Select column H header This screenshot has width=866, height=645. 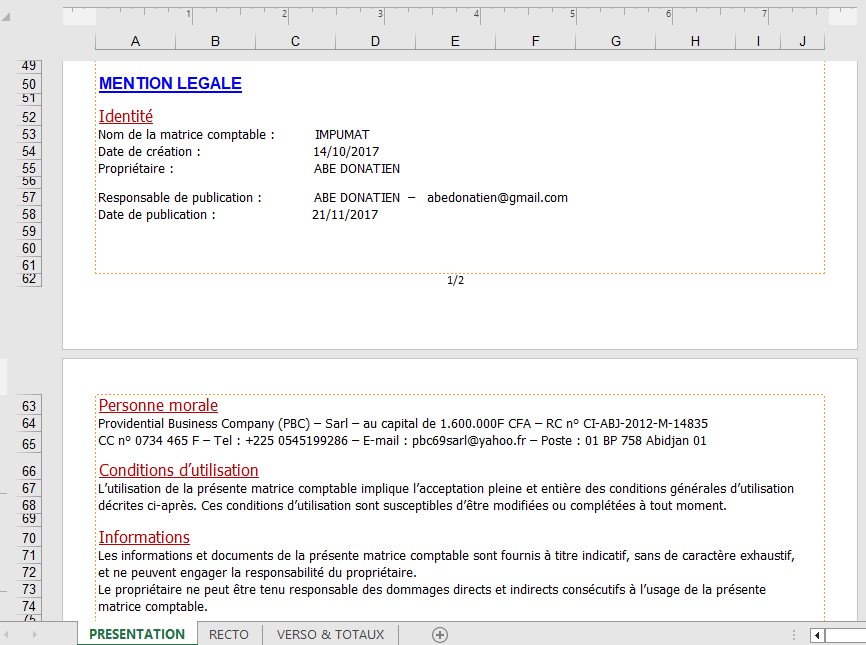[x=695, y=41]
